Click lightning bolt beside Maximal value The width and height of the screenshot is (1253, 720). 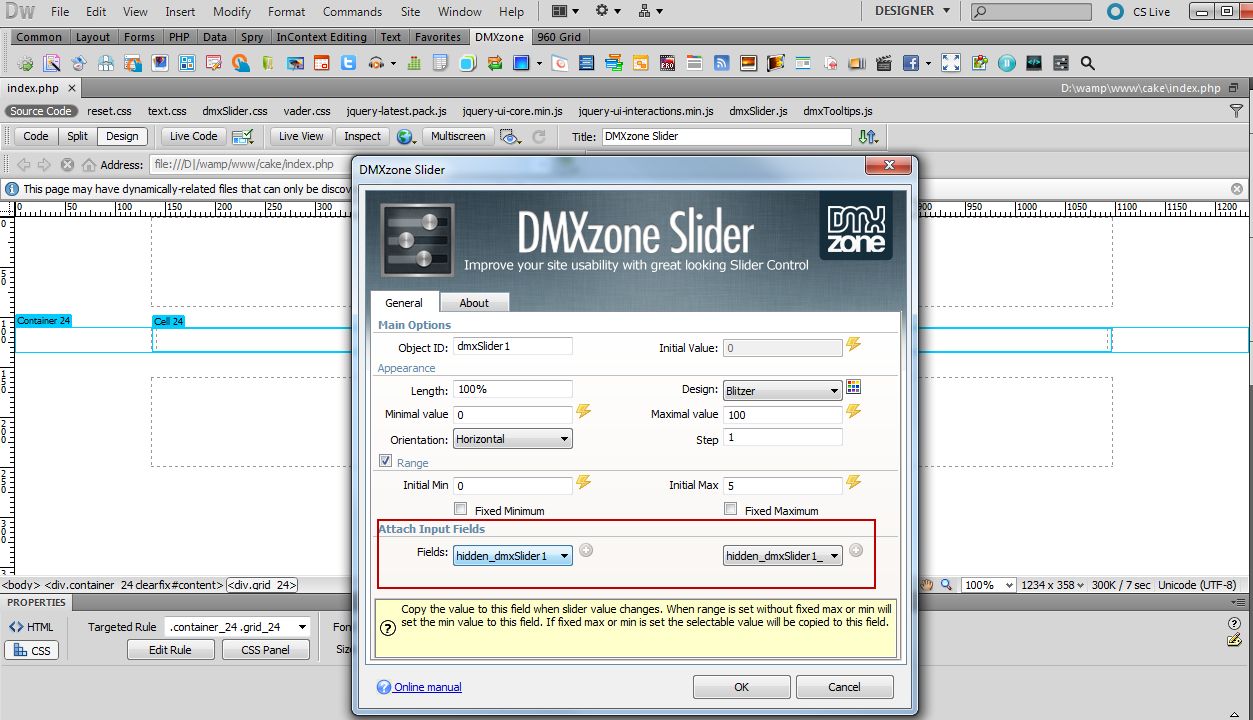click(x=853, y=411)
